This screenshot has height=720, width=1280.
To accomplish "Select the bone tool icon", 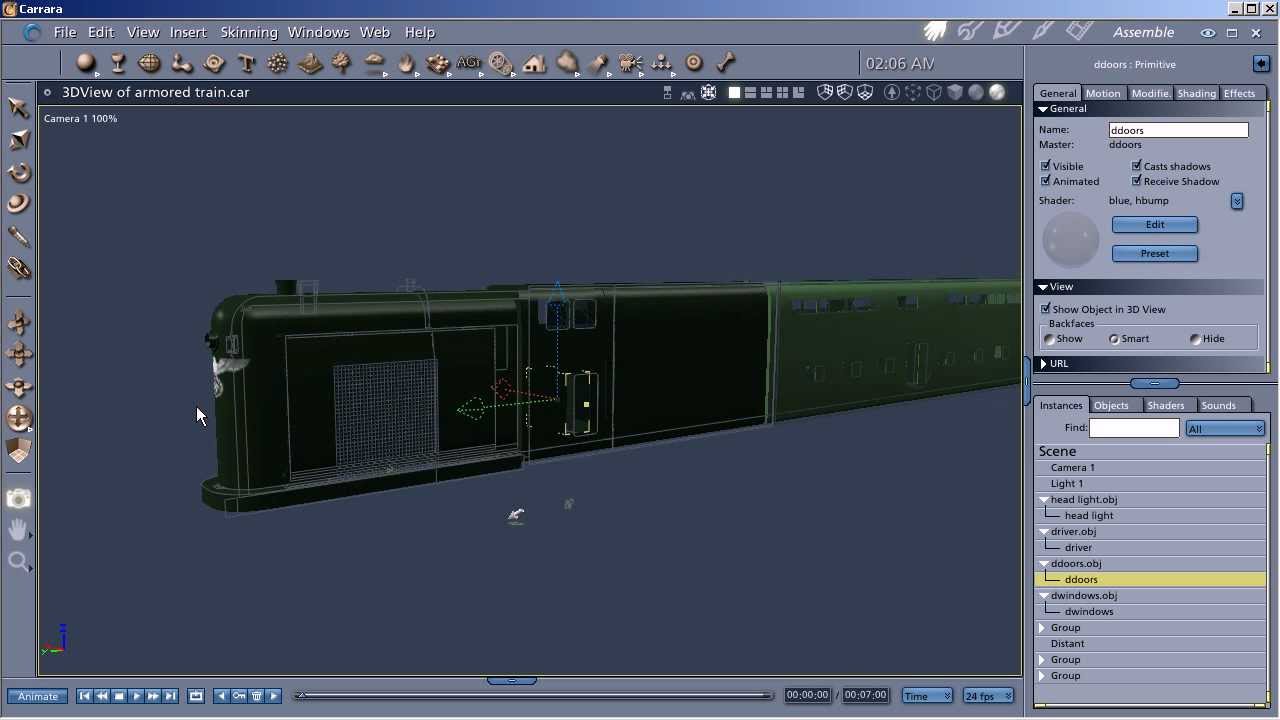I will pyautogui.click(x=726, y=63).
